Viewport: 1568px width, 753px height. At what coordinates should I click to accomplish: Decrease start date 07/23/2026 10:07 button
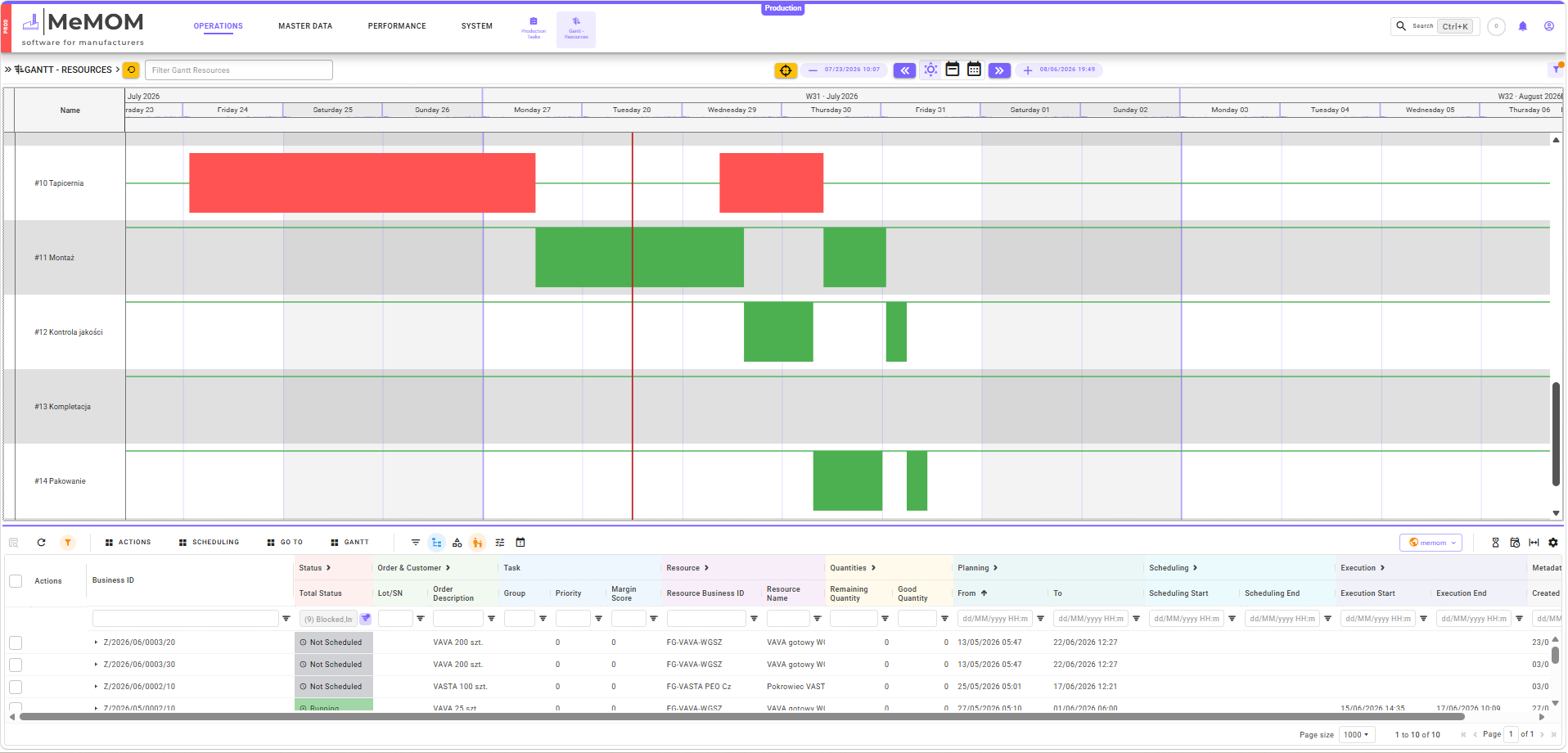click(x=813, y=70)
